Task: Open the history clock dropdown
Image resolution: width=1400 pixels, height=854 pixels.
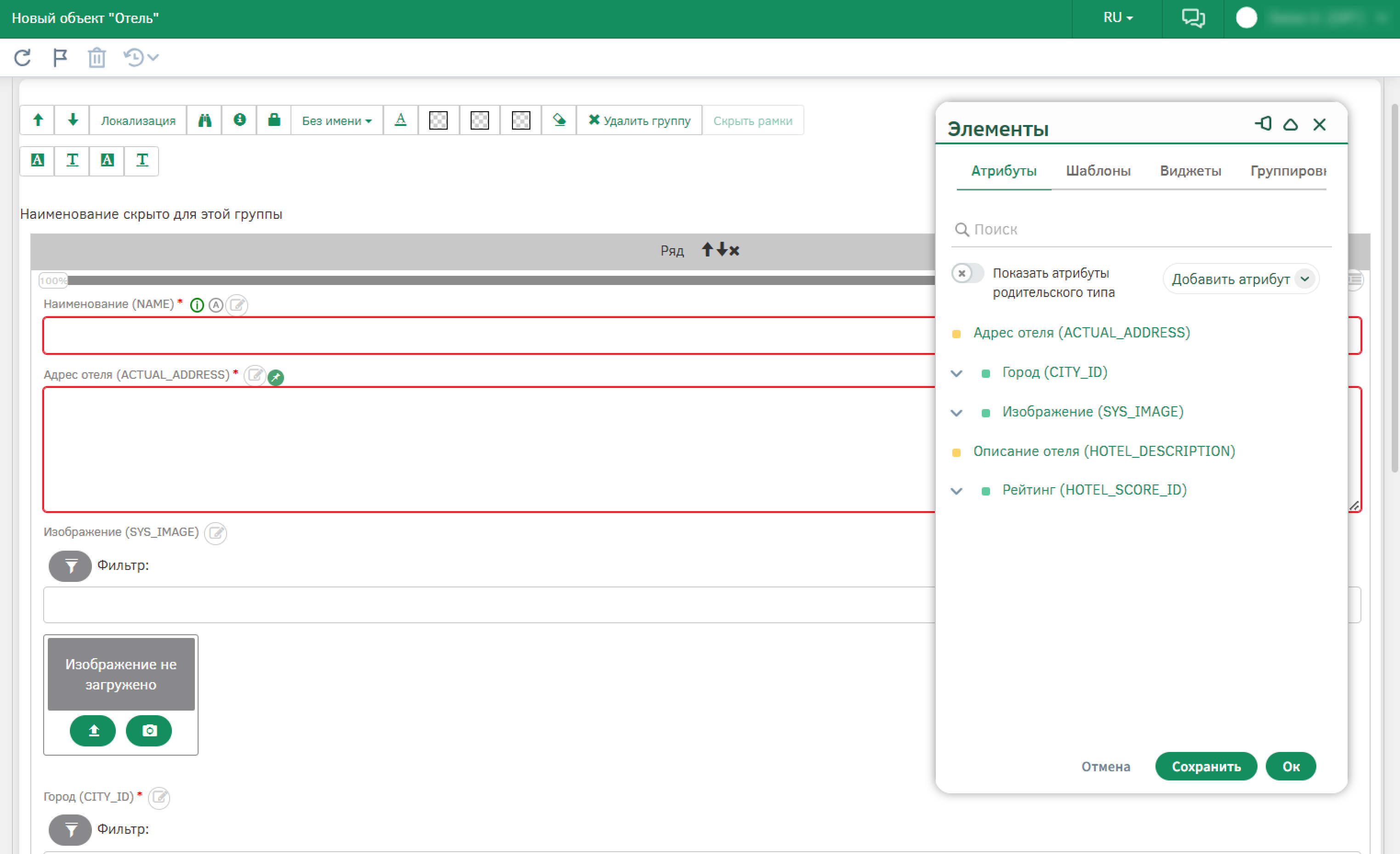Action: click(x=140, y=57)
